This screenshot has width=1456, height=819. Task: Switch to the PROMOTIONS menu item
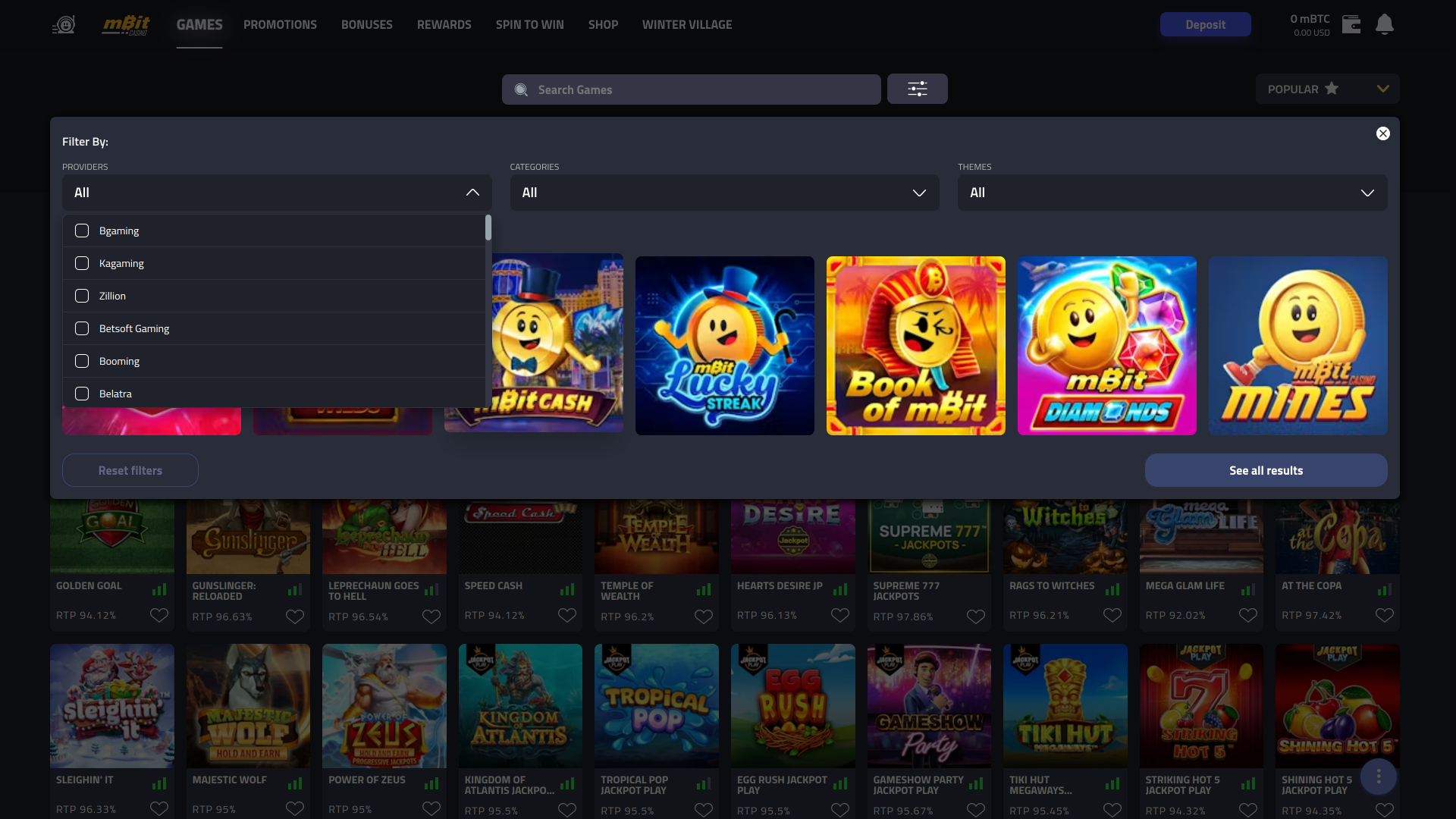(280, 24)
